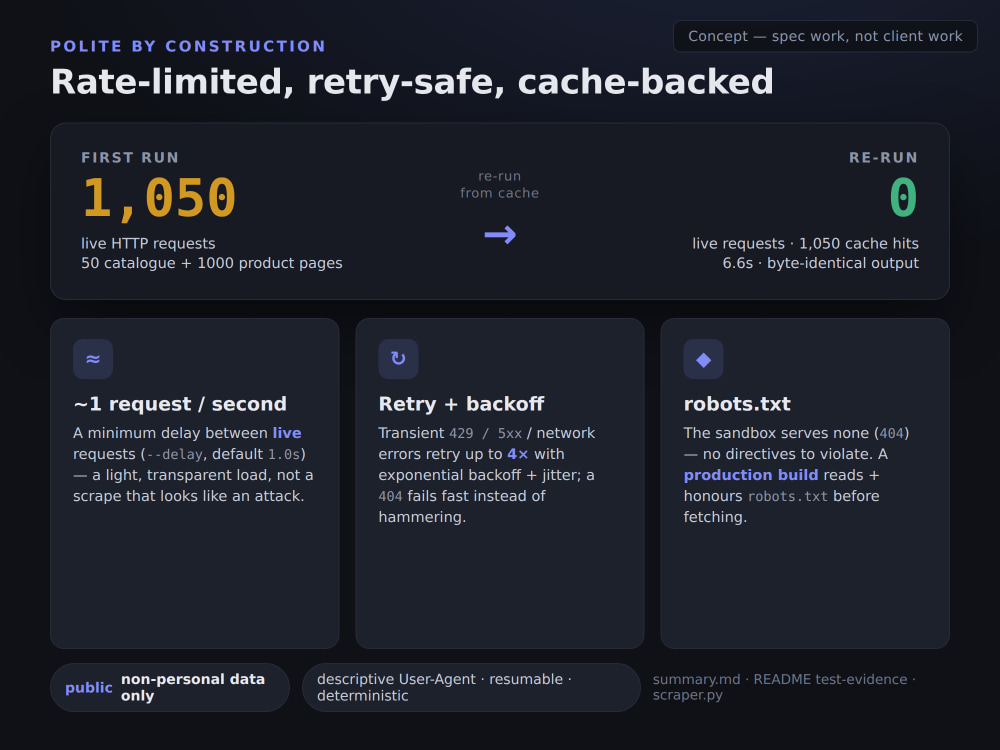Click the diamond icon above robots.txt
1000x750 pixels.
point(703,359)
